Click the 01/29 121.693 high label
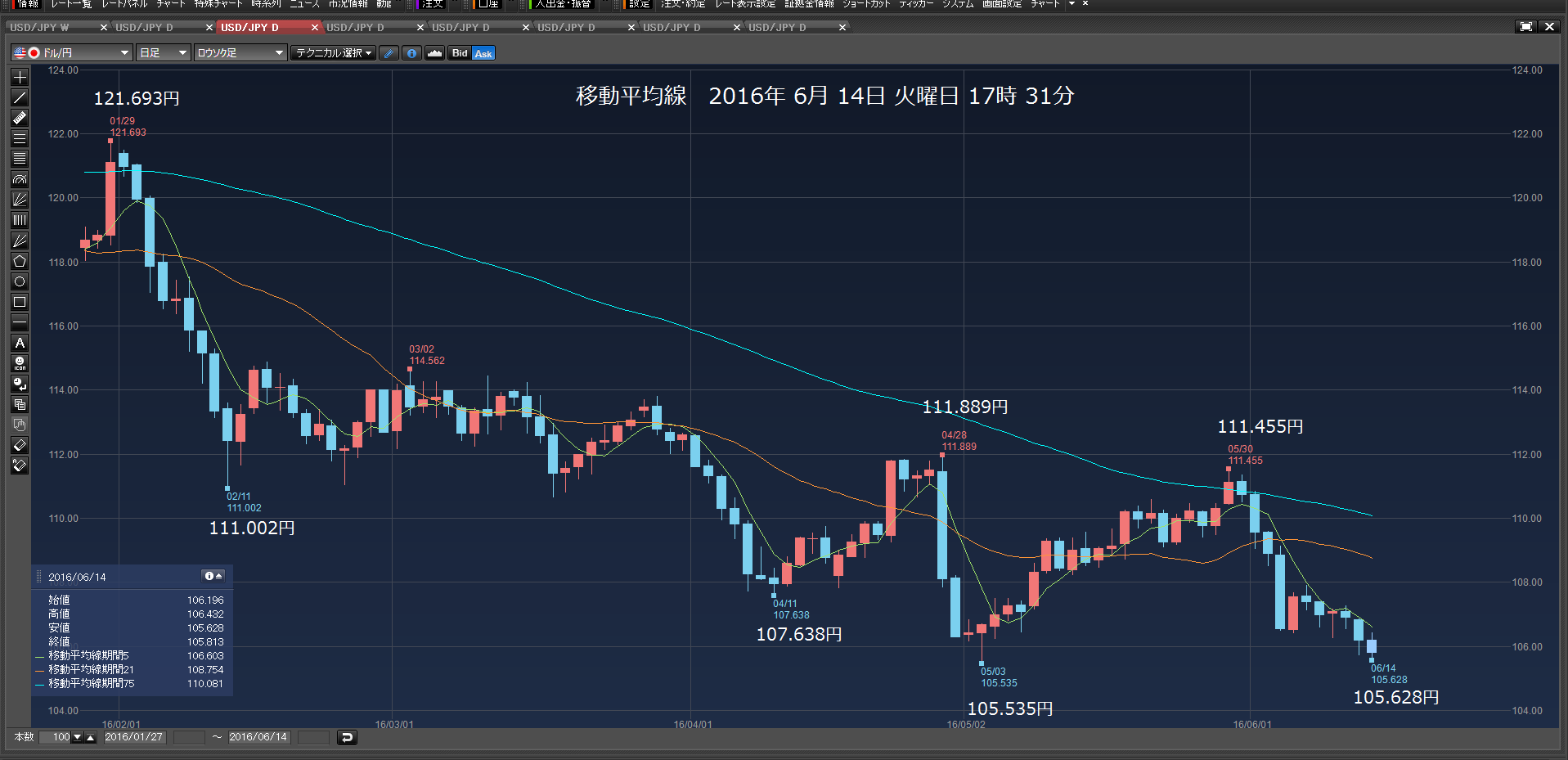The height and width of the screenshot is (760, 1568). coord(128,127)
